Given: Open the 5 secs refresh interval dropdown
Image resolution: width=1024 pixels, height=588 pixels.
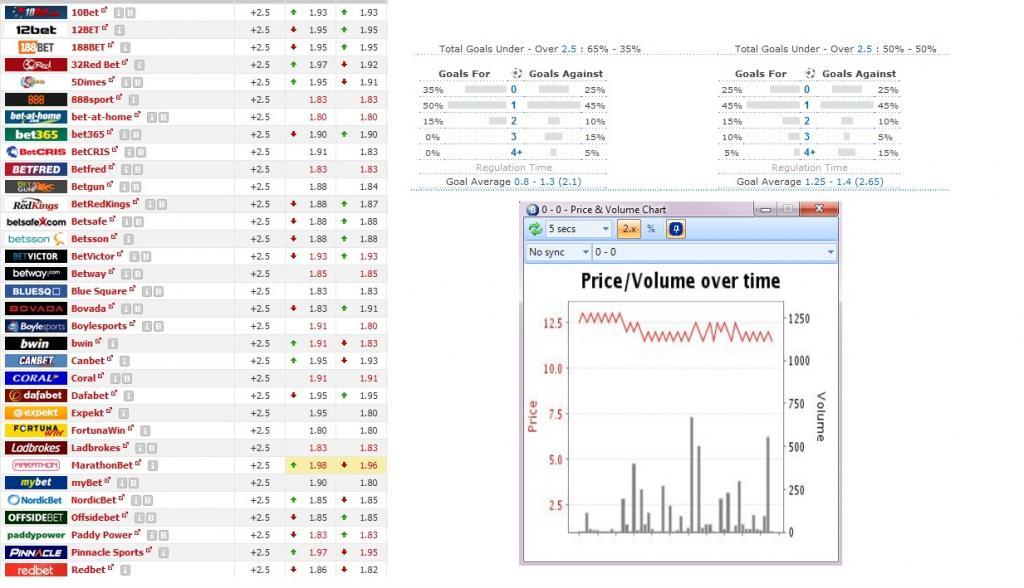Looking at the screenshot, I should (579, 229).
